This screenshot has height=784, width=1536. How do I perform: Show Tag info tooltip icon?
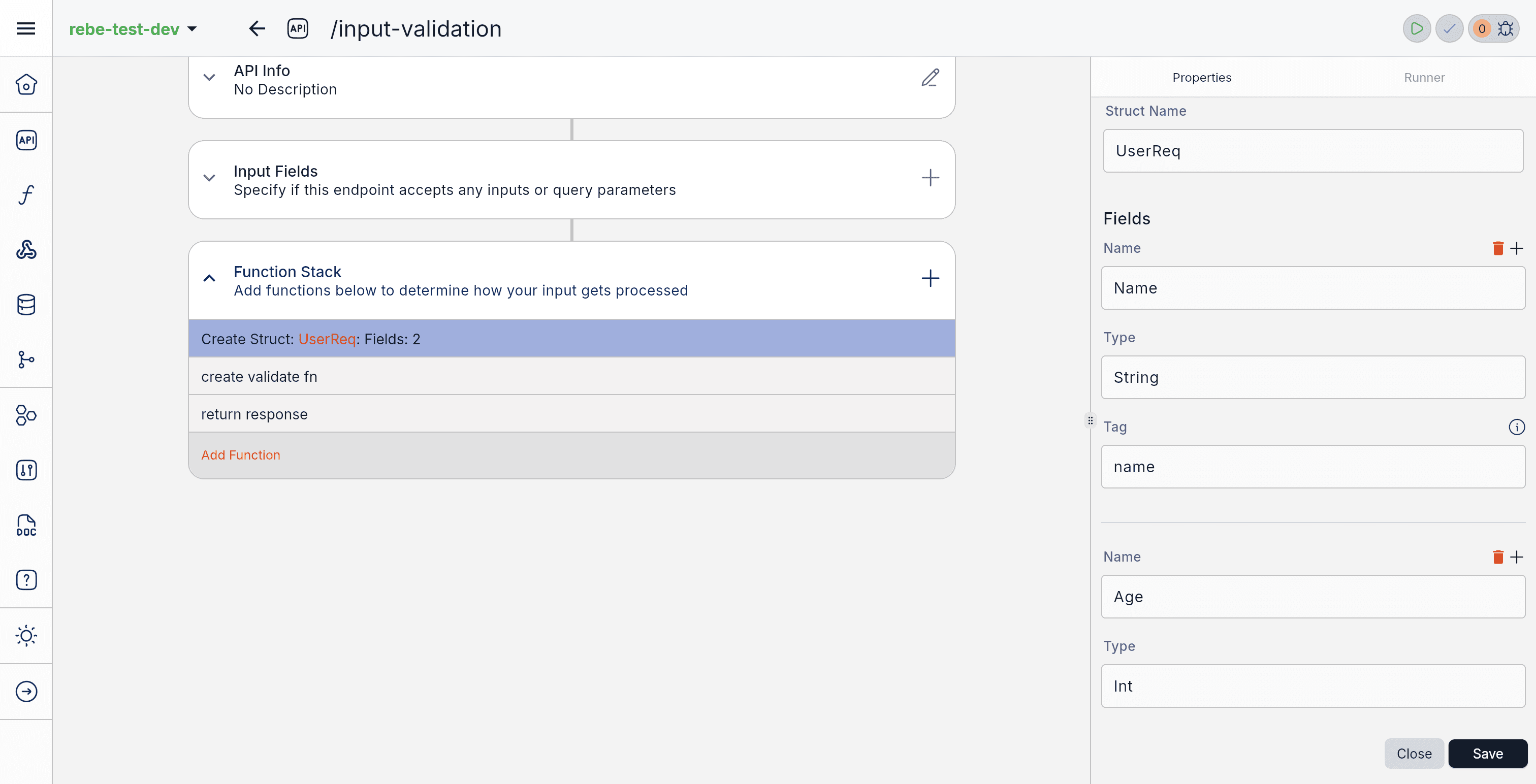tap(1517, 427)
